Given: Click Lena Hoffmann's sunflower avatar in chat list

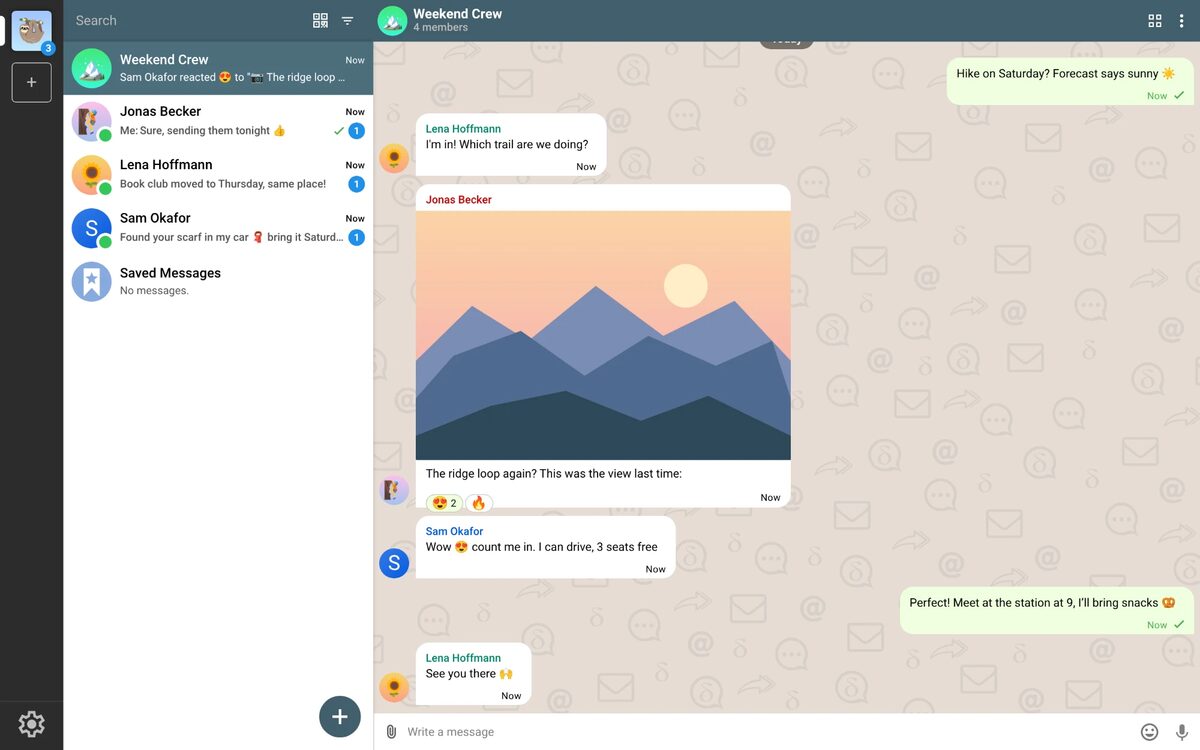Looking at the screenshot, I should click(x=91, y=175).
